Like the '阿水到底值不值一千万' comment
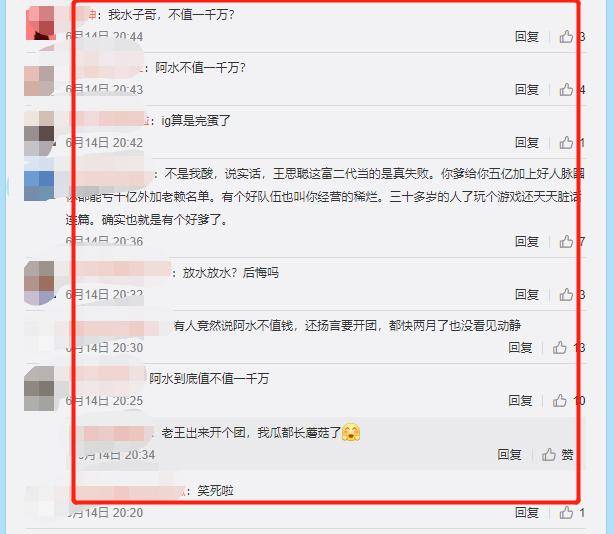 click(x=560, y=400)
